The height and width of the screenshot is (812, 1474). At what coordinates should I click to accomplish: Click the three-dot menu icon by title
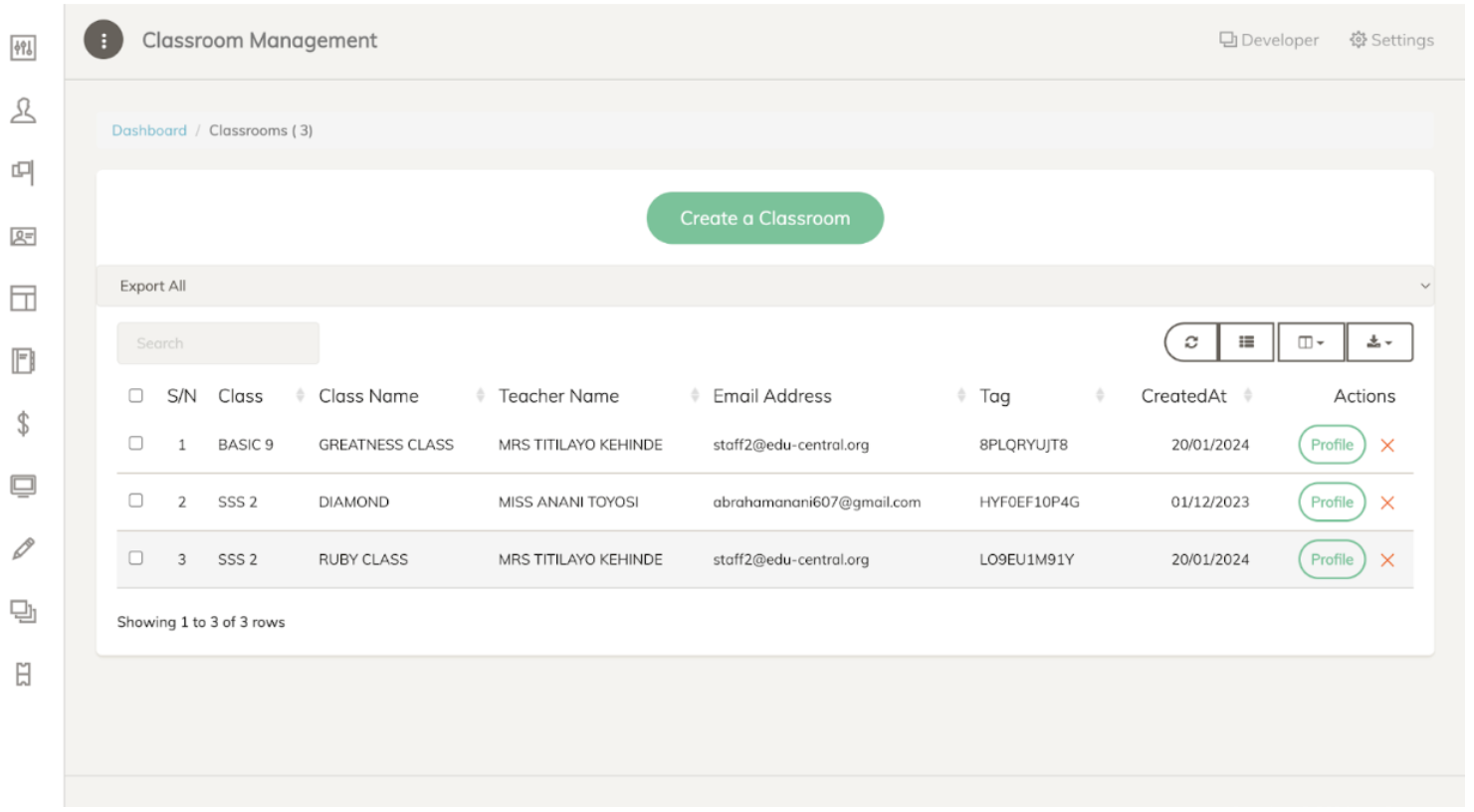[104, 41]
